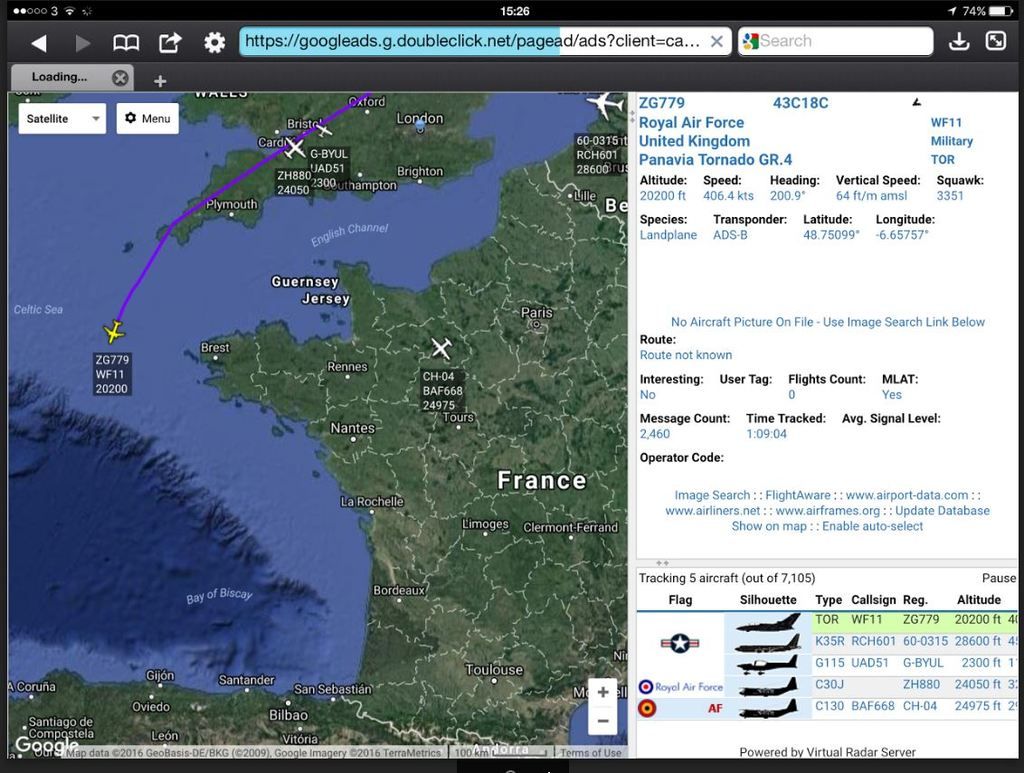Toggle fullscreen mode icon
This screenshot has height=773, width=1024.
(996, 41)
